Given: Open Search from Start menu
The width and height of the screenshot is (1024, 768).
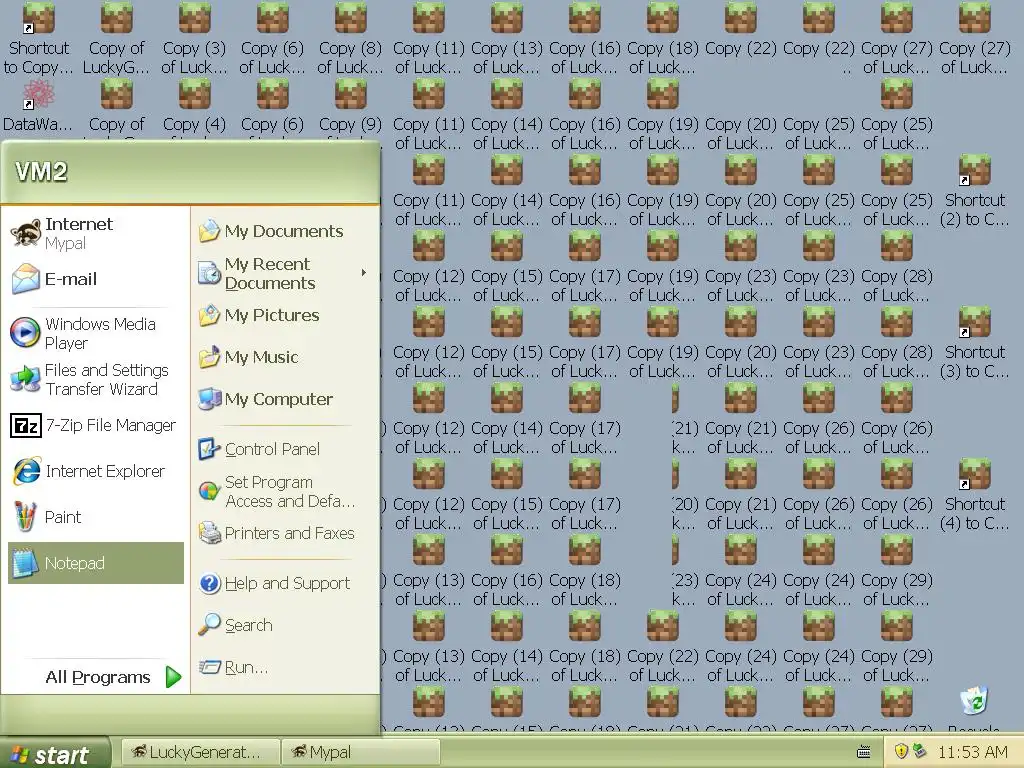Looking at the screenshot, I should click(283, 625).
